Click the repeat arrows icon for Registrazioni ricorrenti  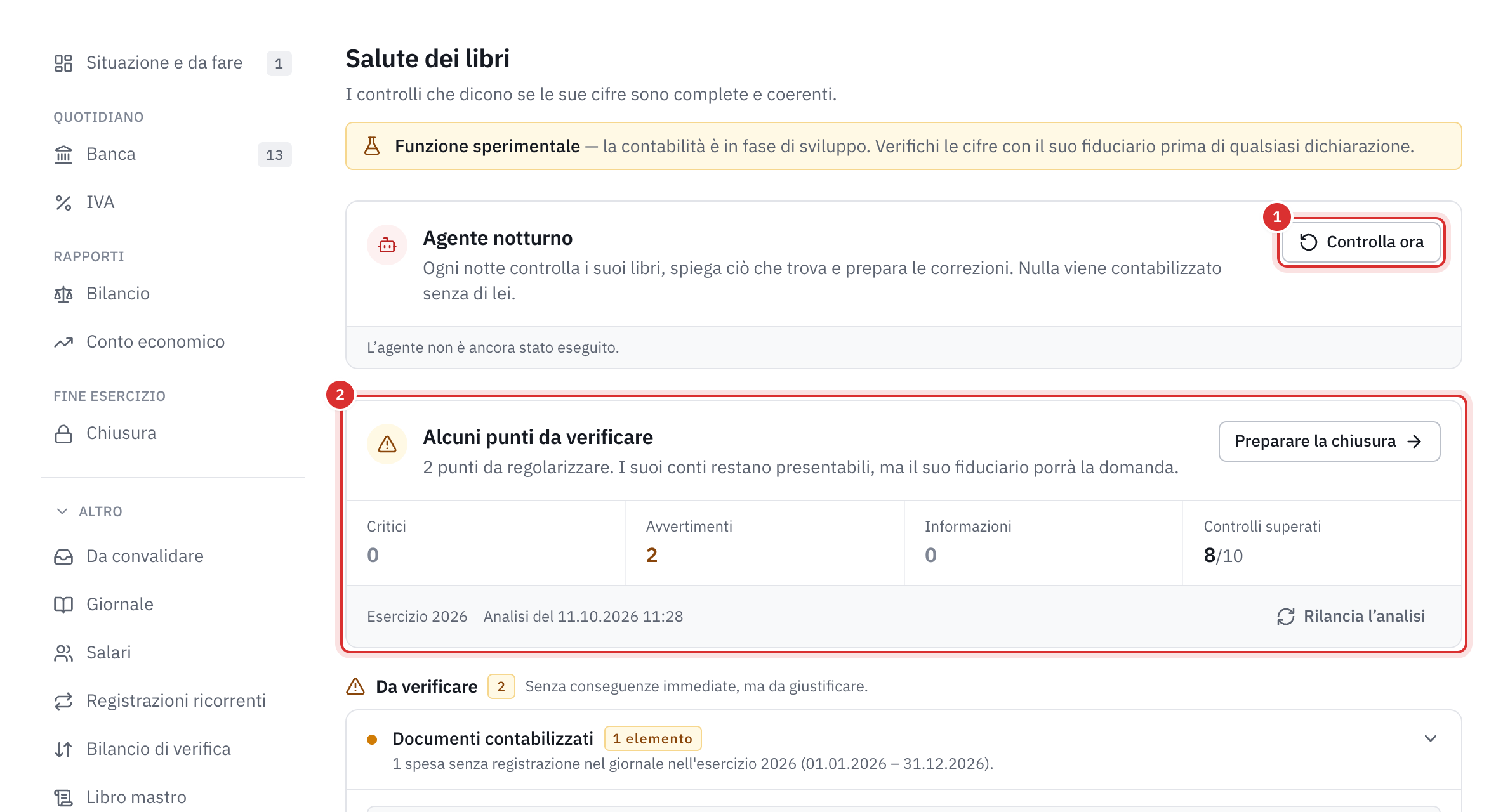63,701
